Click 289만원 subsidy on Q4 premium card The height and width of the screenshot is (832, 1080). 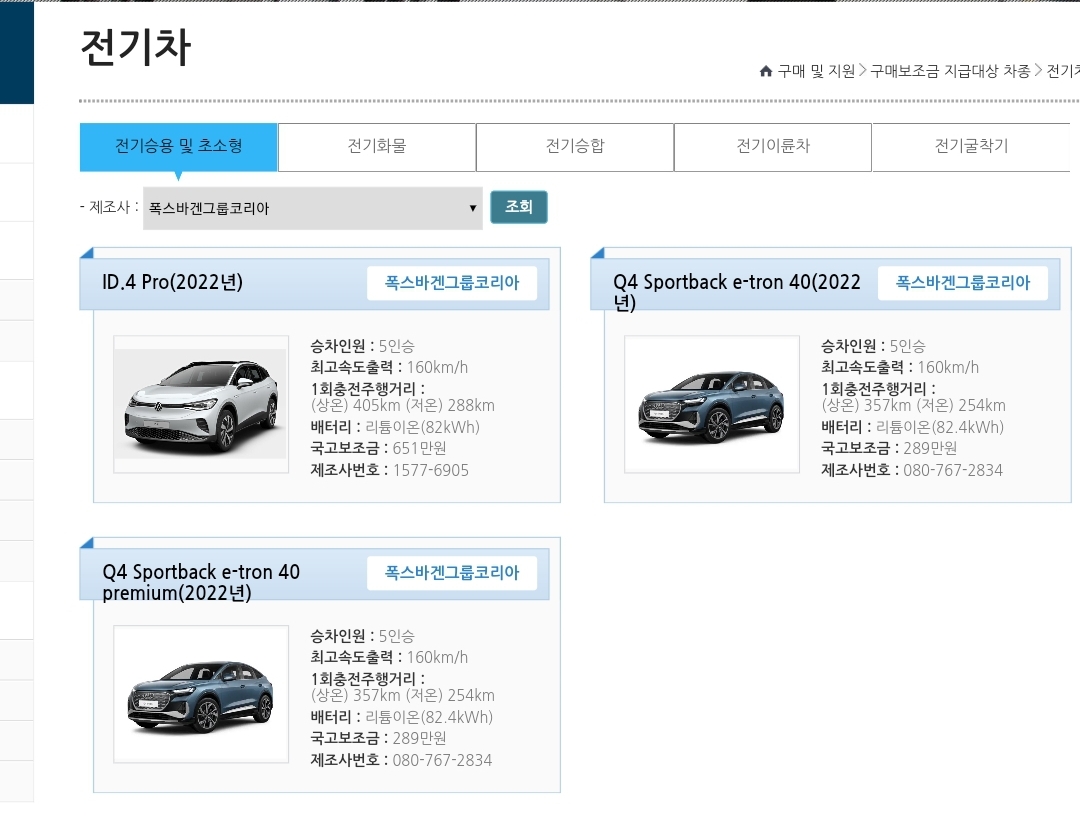419,738
